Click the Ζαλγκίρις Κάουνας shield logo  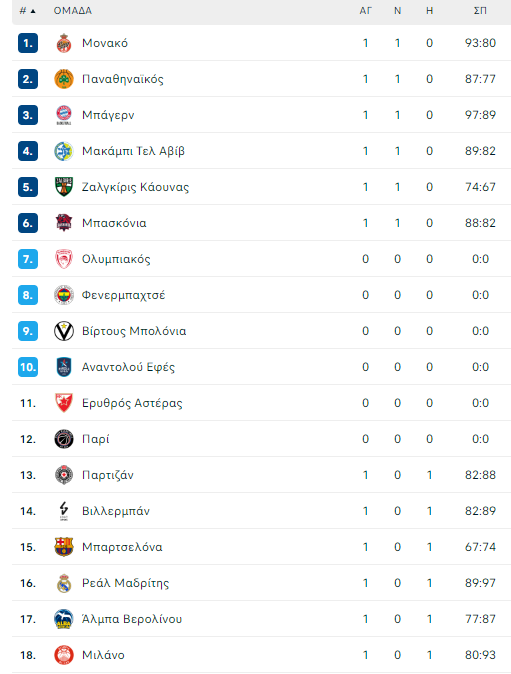(x=64, y=187)
